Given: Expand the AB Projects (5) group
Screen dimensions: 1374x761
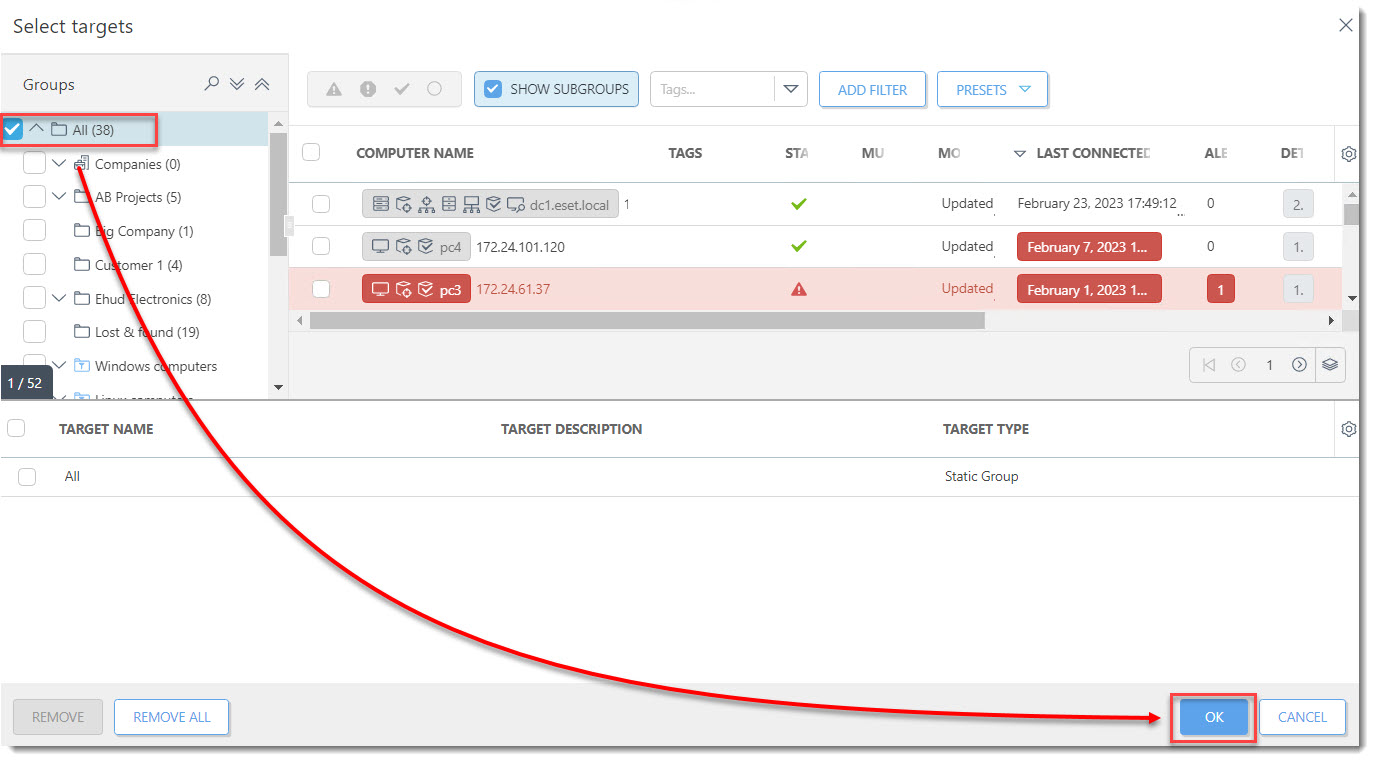Looking at the screenshot, I should coord(59,197).
